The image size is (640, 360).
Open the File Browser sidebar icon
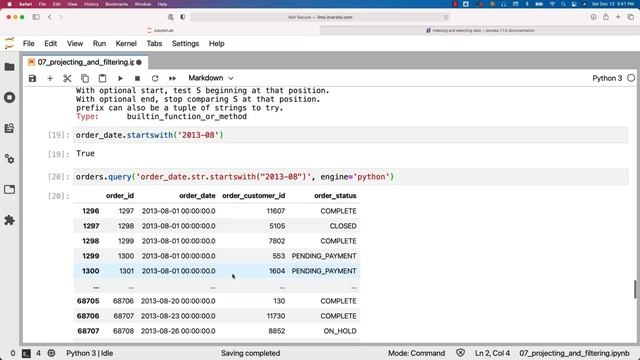pos(9,67)
